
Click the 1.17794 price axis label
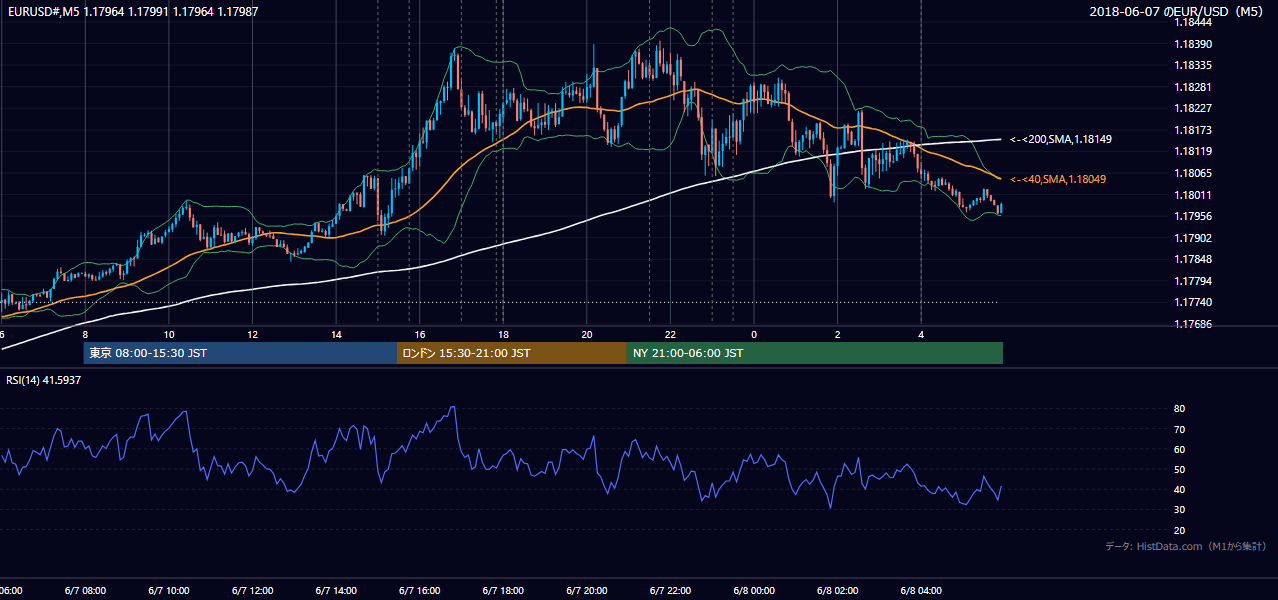pyautogui.click(x=1193, y=281)
